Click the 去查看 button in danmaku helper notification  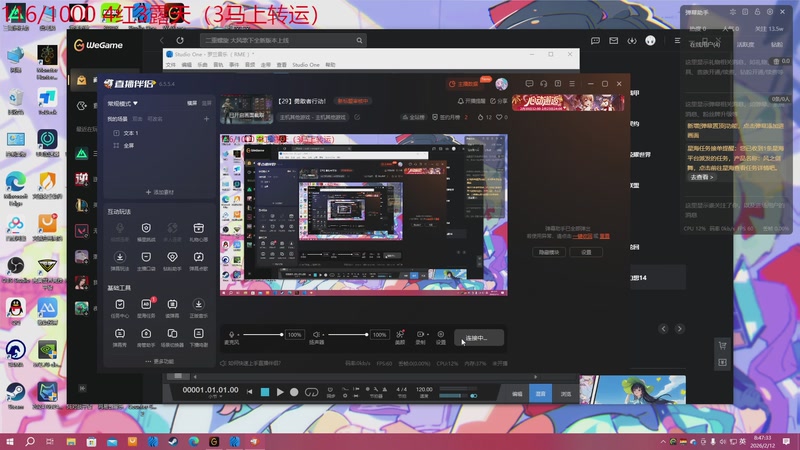[702, 177]
